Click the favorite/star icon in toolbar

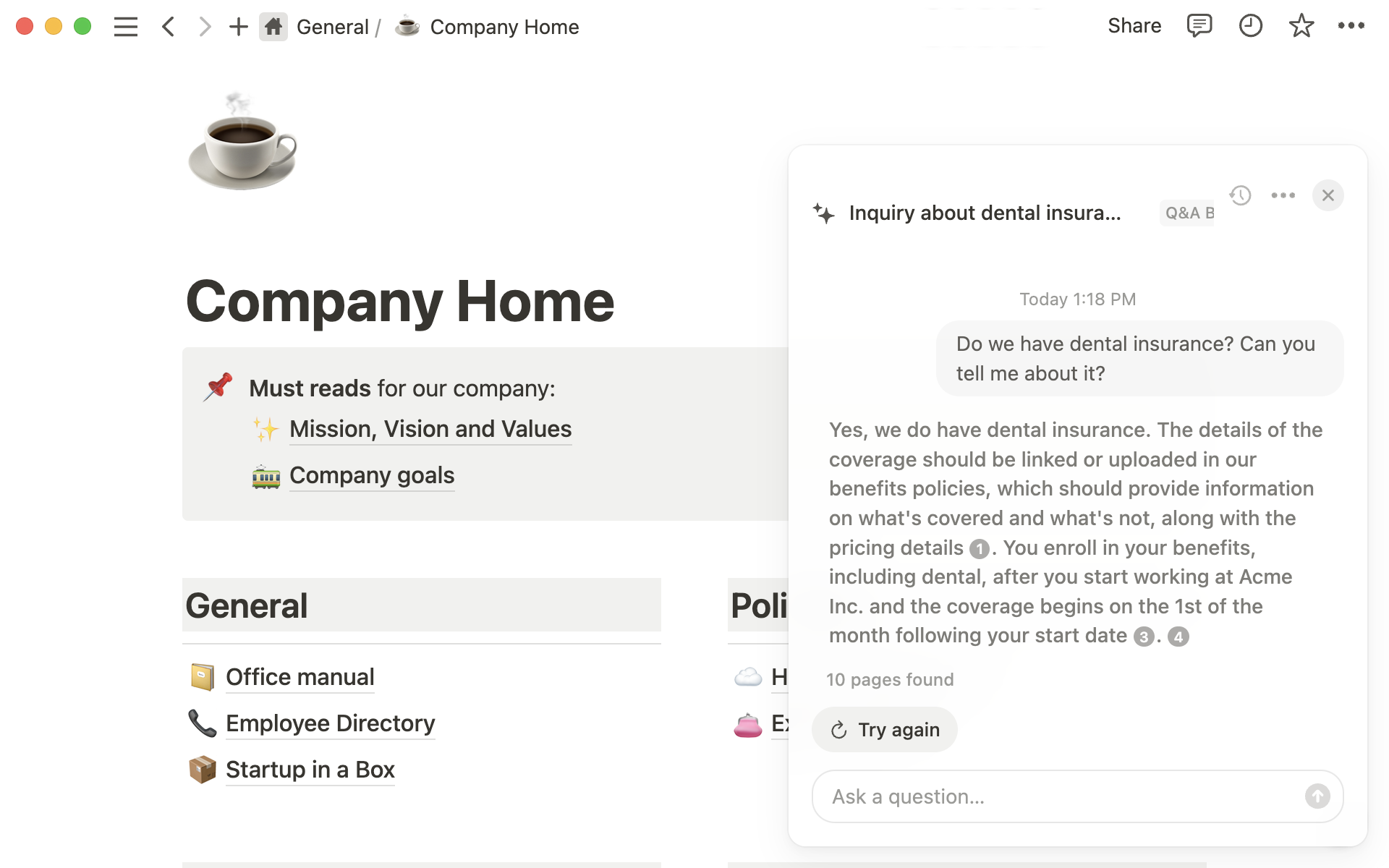tap(1301, 27)
